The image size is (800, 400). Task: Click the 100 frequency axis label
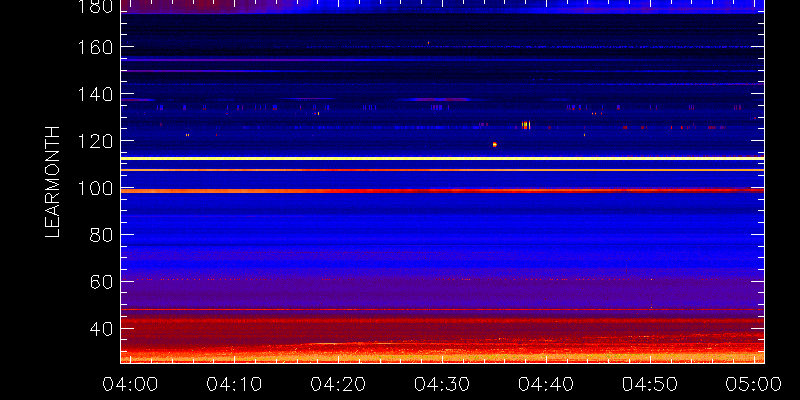tap(95, 188)
